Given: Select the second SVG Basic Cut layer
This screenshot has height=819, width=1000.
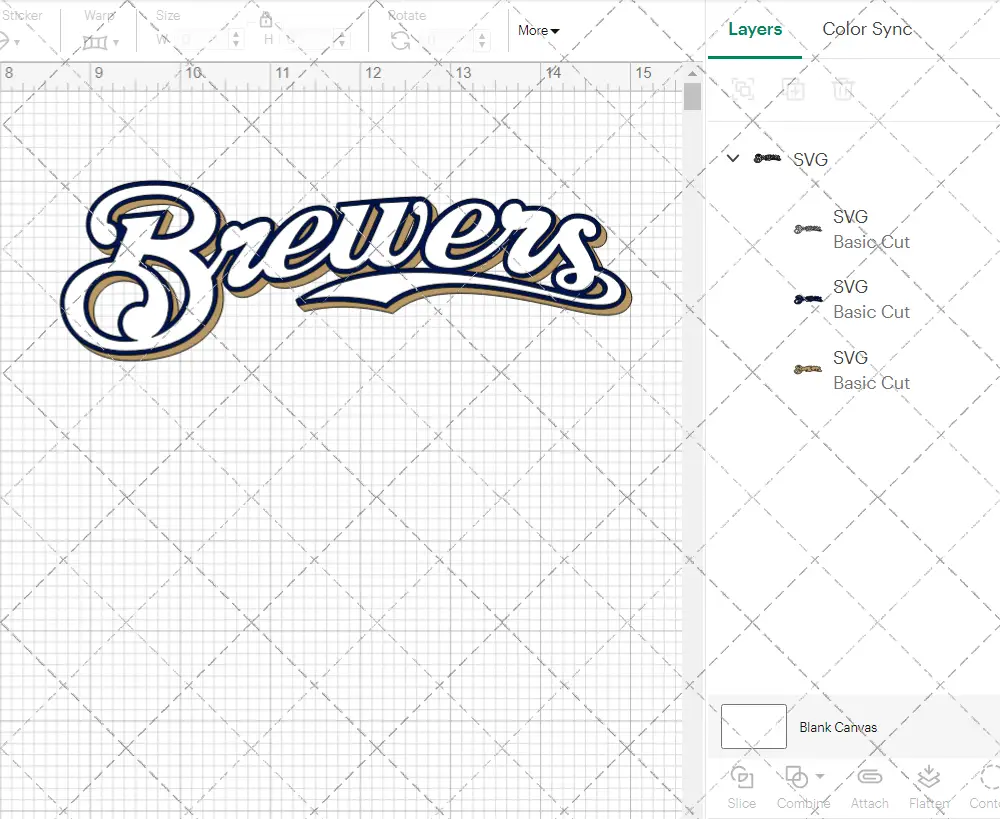Looking at the screenshot, I should pyautogui.click(x=853, y=300).
